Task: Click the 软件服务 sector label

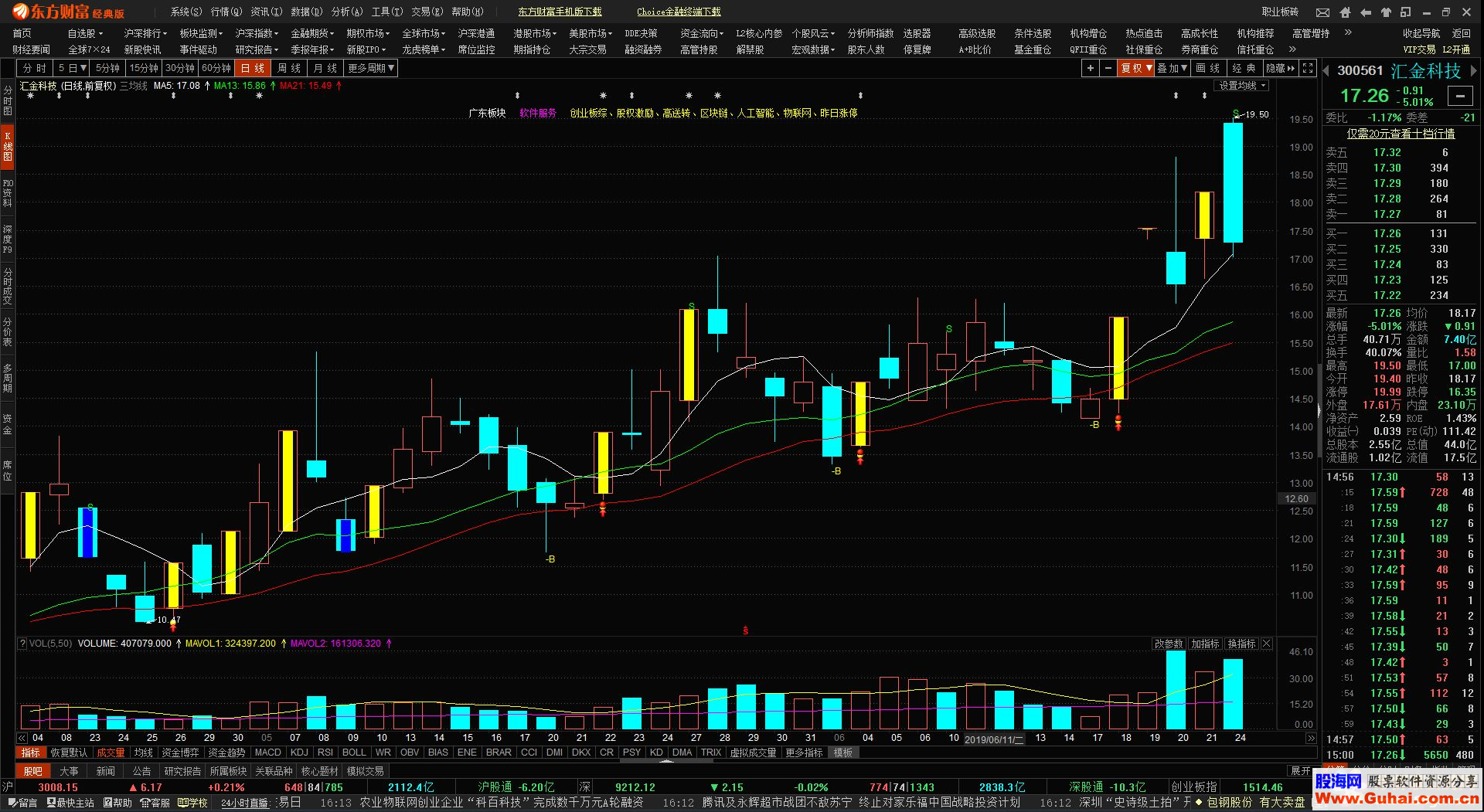Action: pos(538,113)
